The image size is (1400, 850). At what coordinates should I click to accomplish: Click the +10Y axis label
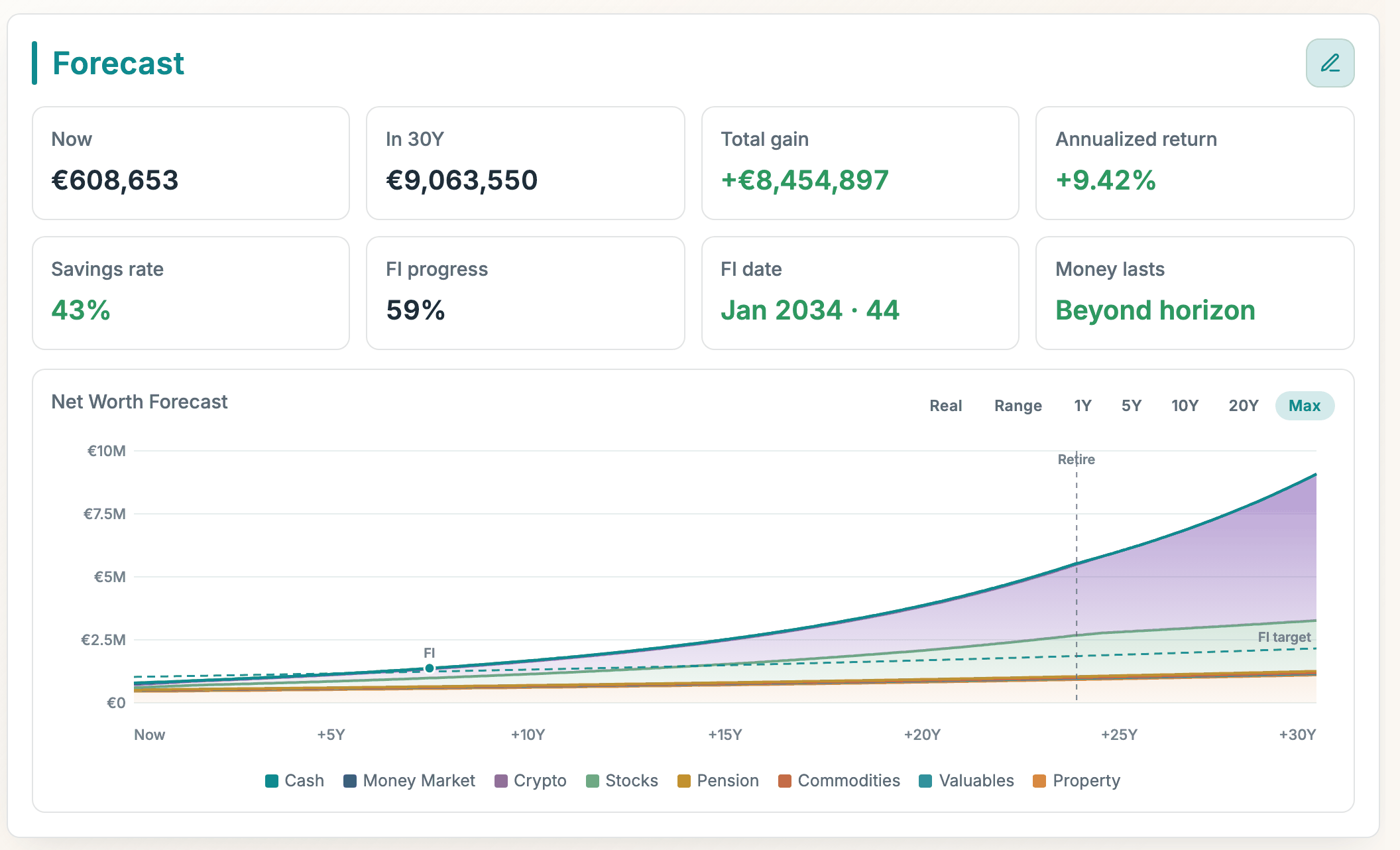(528, 735)
